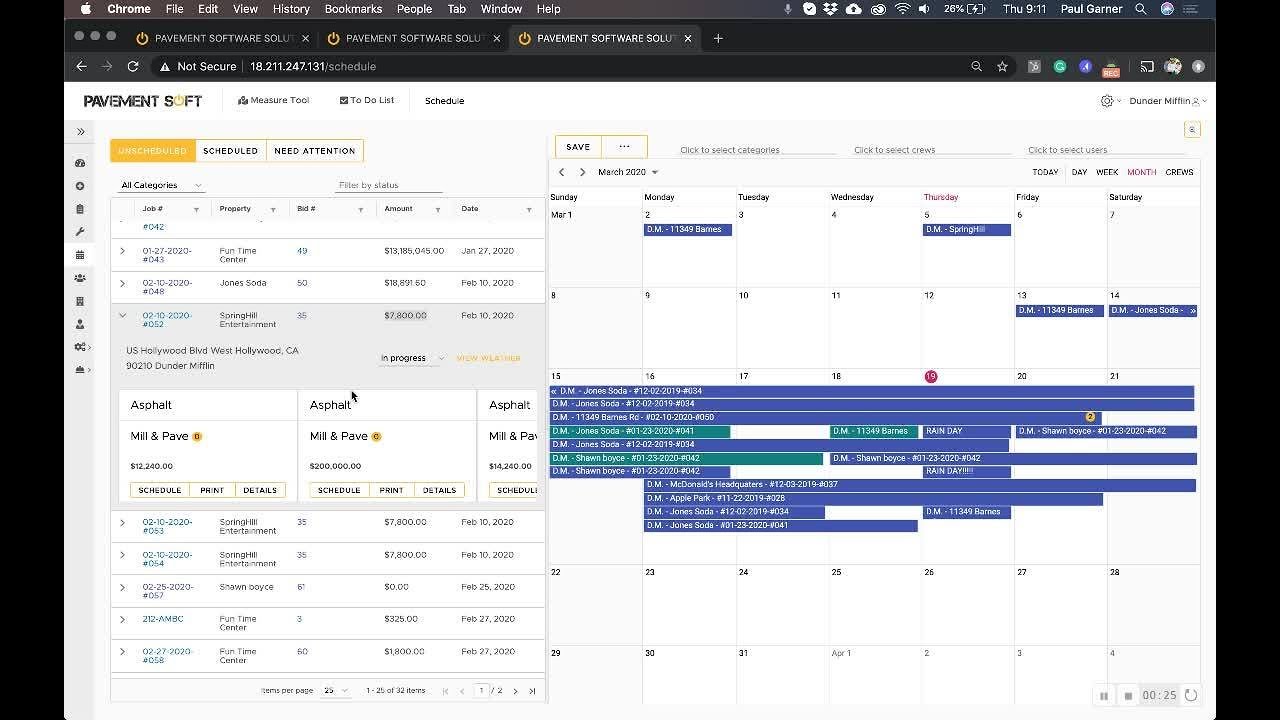Open Dunder Mifflin account dropdown
Viewport: 1280px width, 720px height.
pyautogui.click(x=1168, y=101)
